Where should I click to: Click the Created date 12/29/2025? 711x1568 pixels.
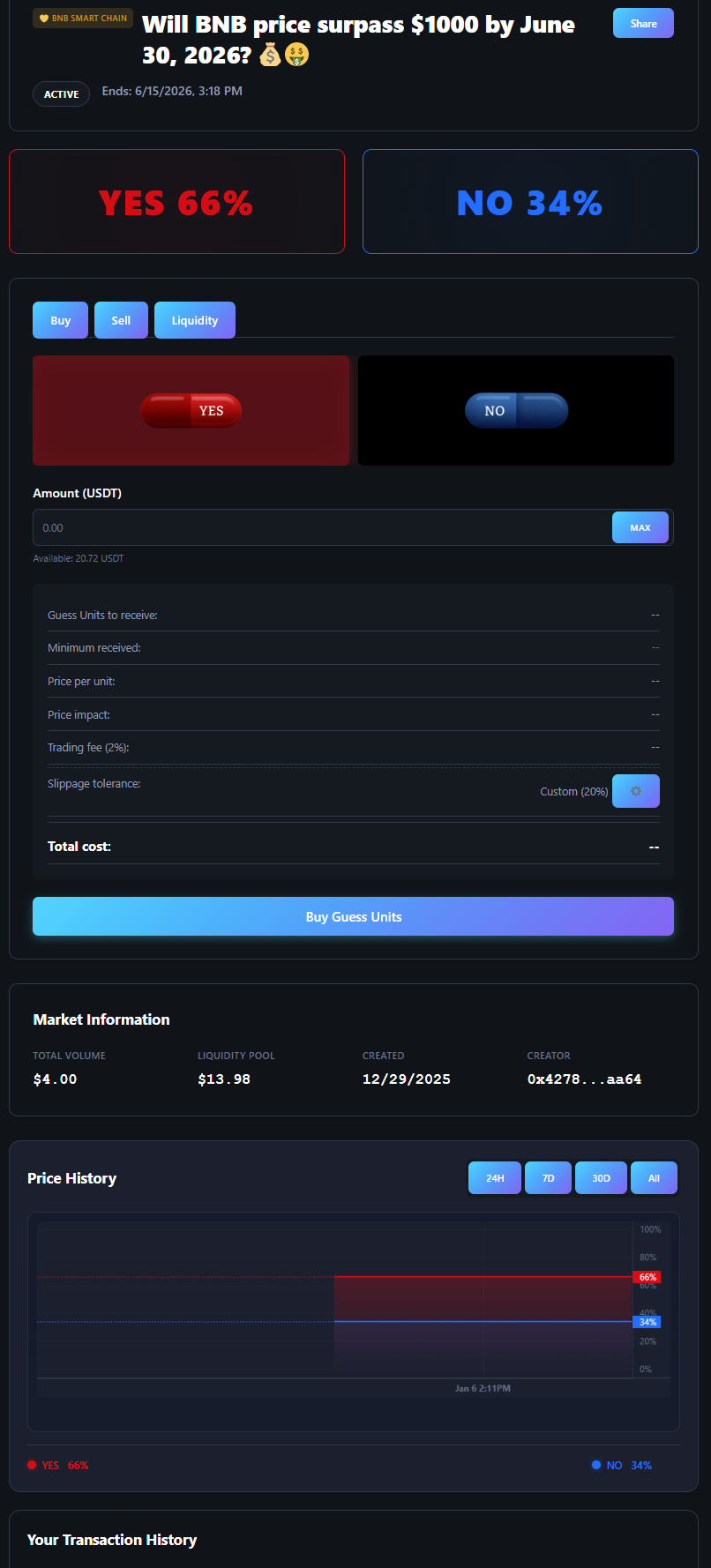click(x=407, y=1079)
